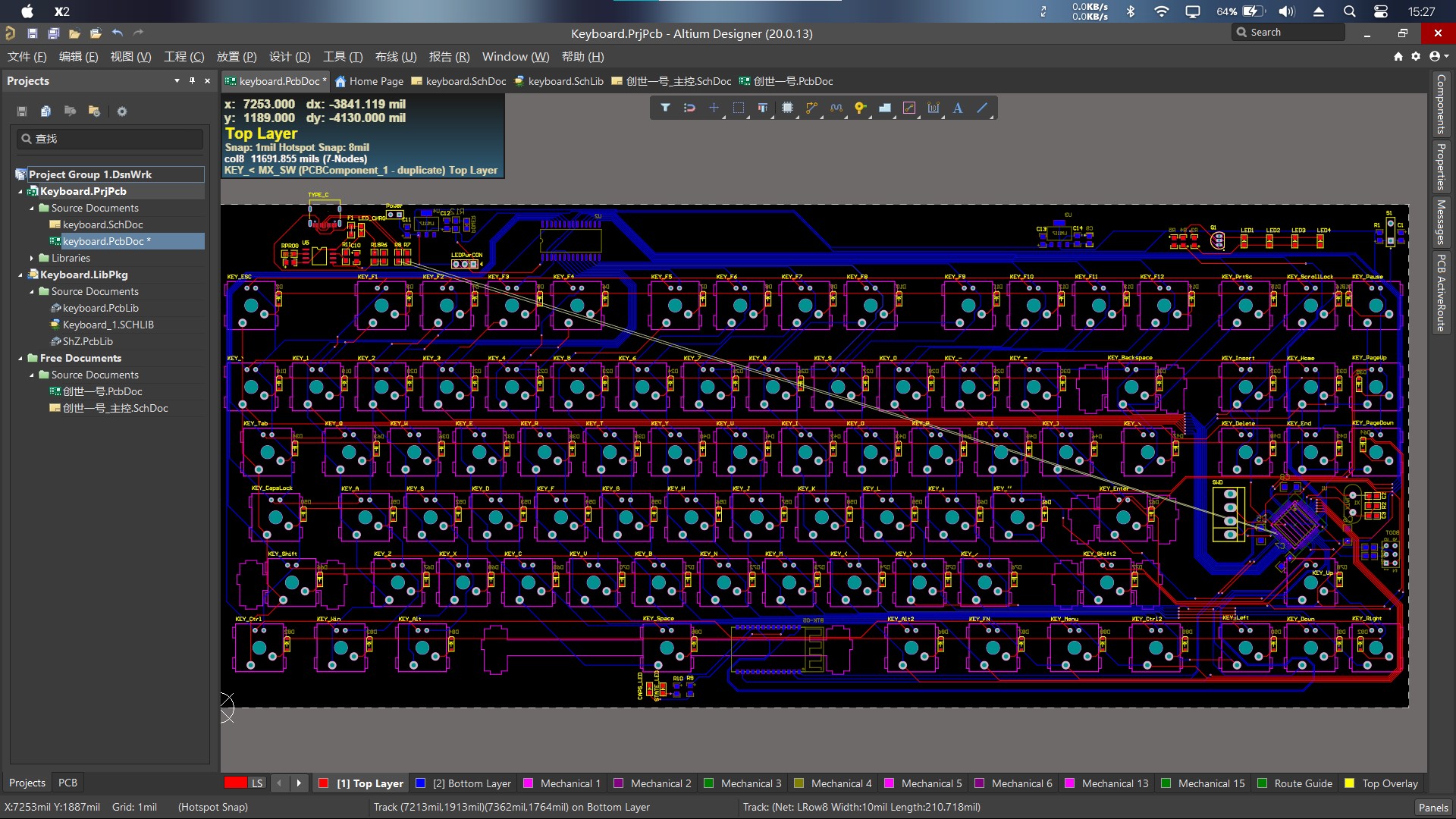This screenshot has height=819, width=1456.
Task: Toggle the magnet snap objects icon
Action: (689, 108)
